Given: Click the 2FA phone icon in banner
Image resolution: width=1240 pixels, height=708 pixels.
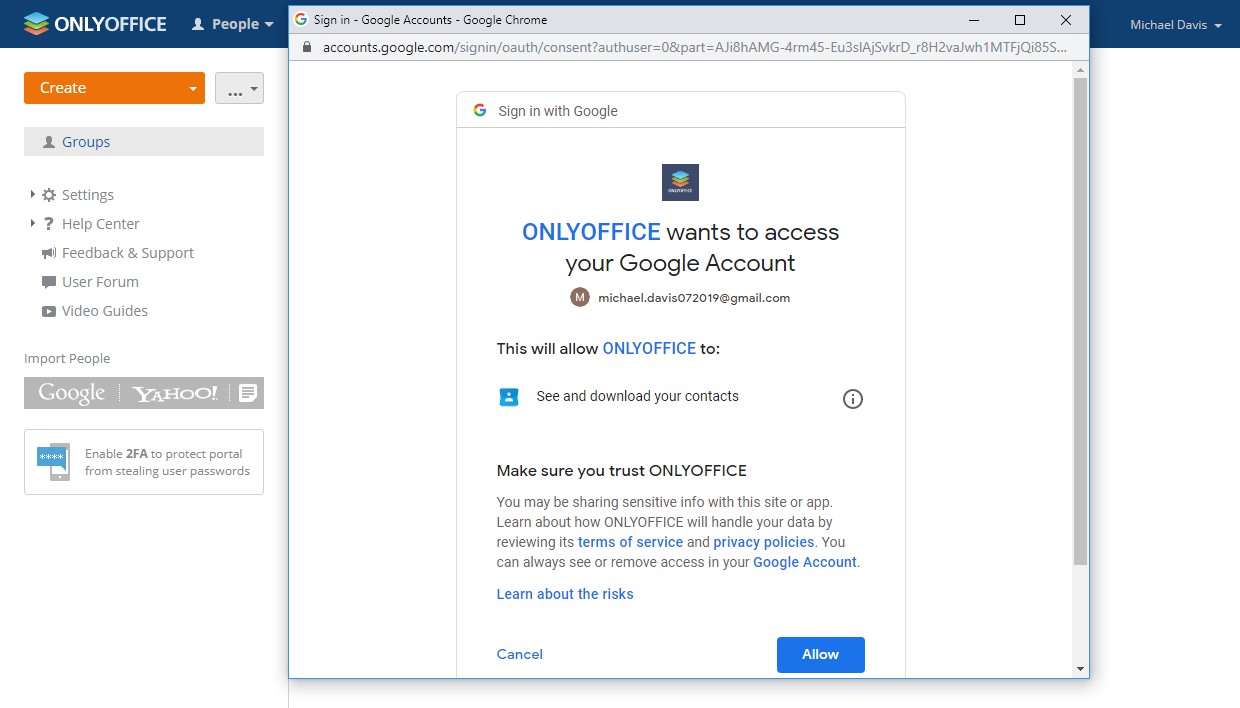Looking at the screenshot, I should (53, 462).
